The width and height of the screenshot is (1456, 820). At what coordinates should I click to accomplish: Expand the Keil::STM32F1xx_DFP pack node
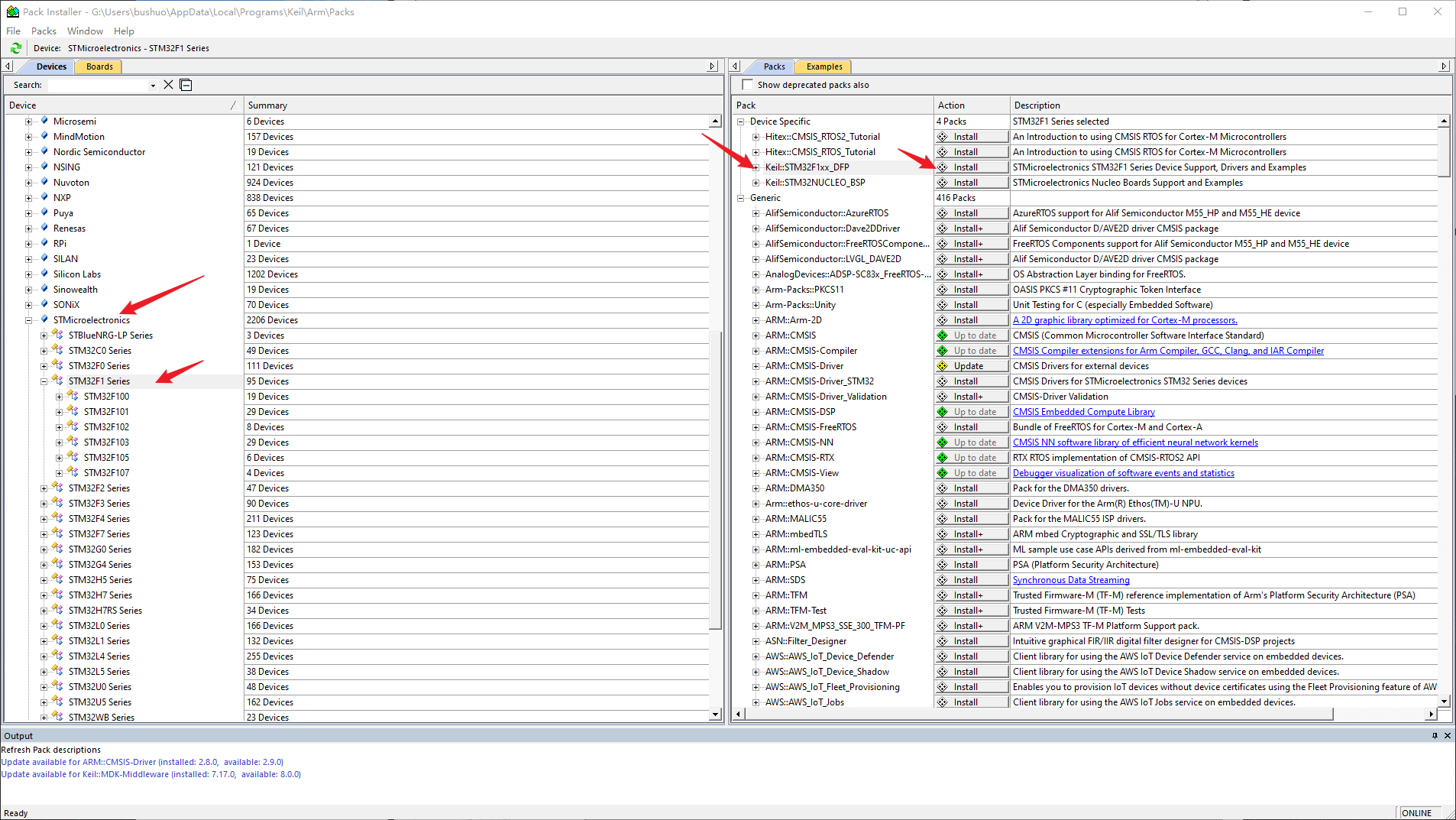756,167
